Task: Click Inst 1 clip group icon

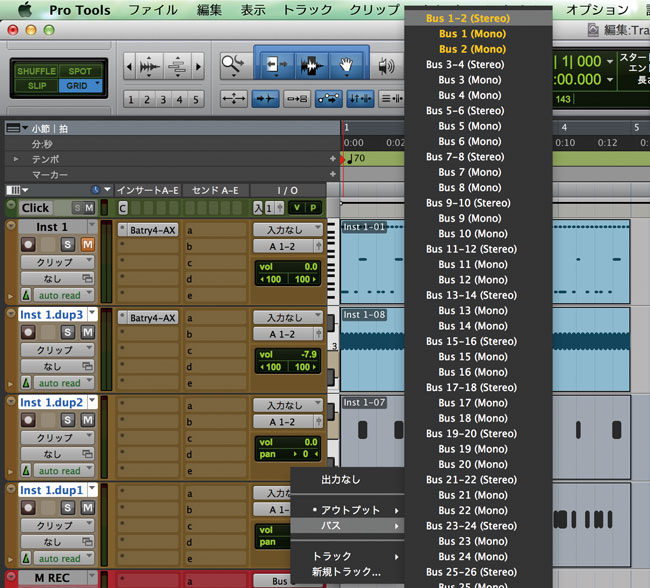Action: pyautogui.click(x=87, y=279)
